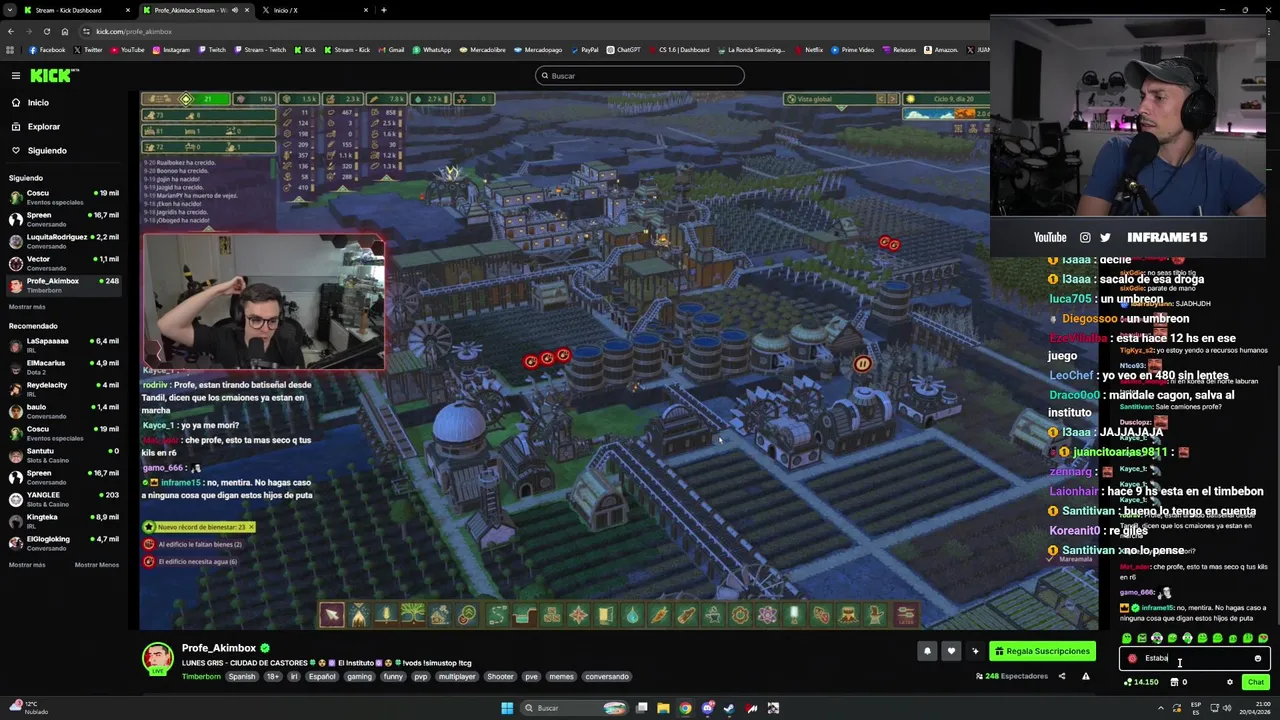
Task: Click the gaming stream tag
Action: coord(359,677)
